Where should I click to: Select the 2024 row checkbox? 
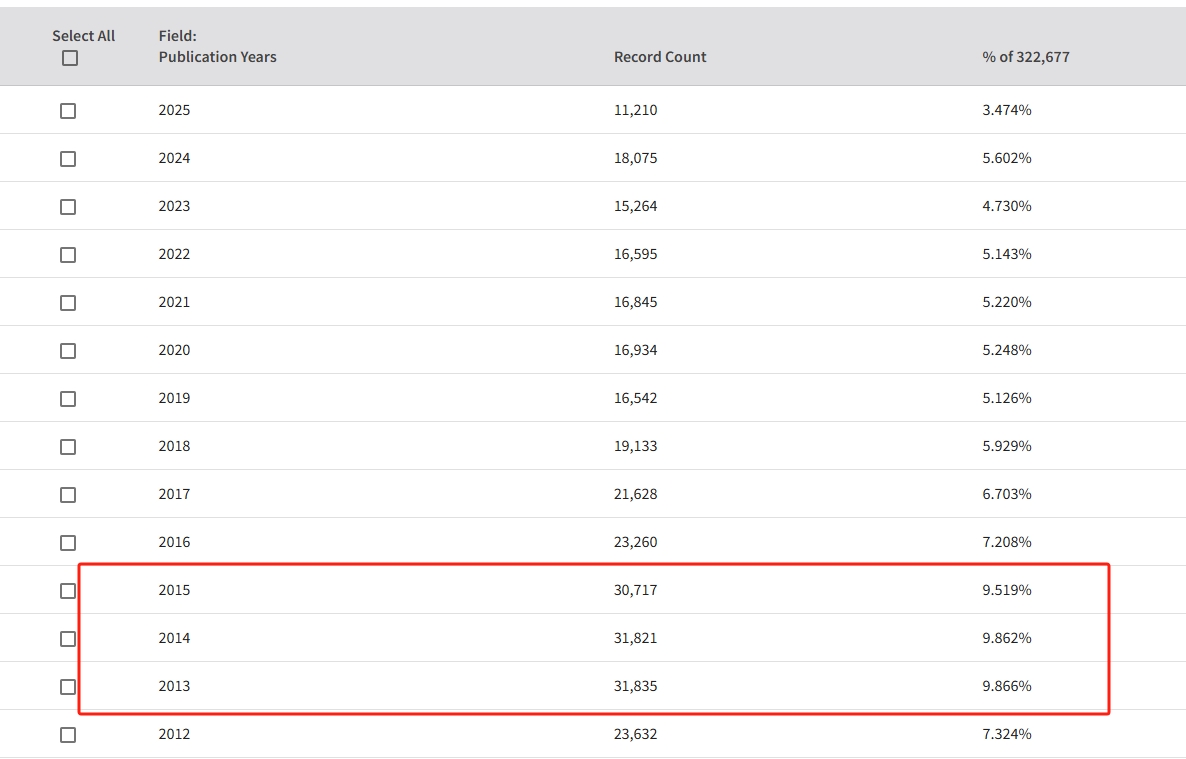[68, 159]
